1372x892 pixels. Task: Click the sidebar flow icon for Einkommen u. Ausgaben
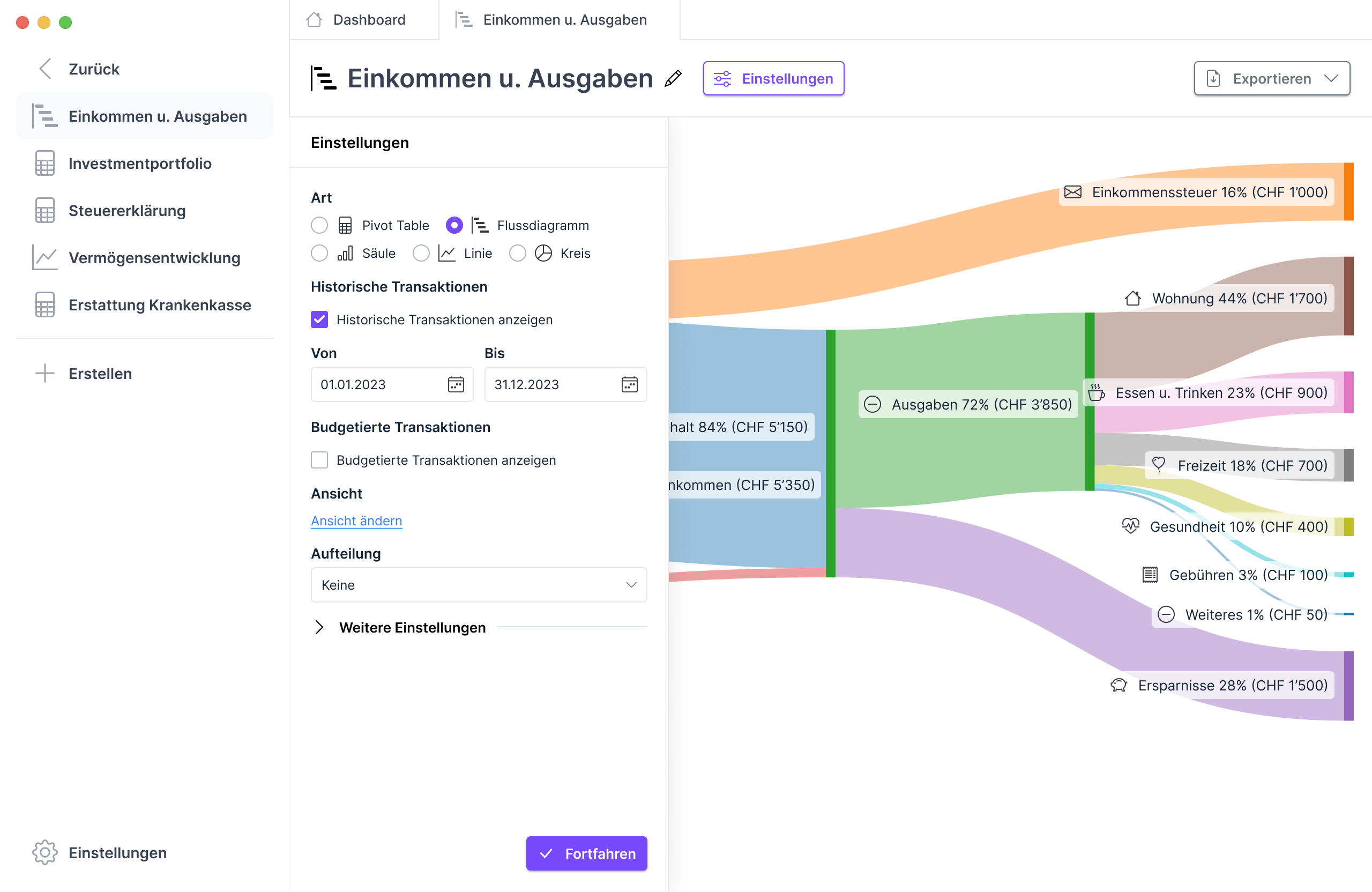pyautogui.click(x=45, y=116)
